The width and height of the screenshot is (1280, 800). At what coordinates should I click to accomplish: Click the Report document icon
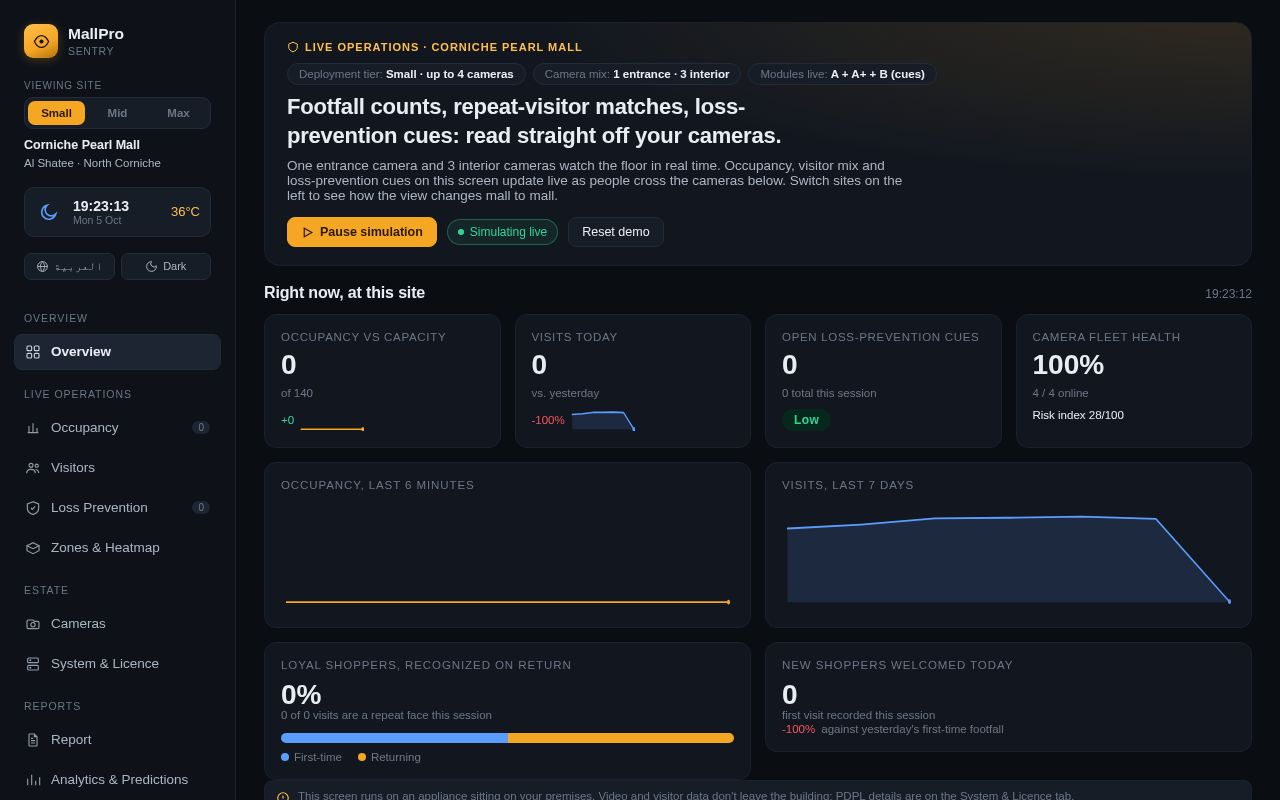click(x=33, y=740)
